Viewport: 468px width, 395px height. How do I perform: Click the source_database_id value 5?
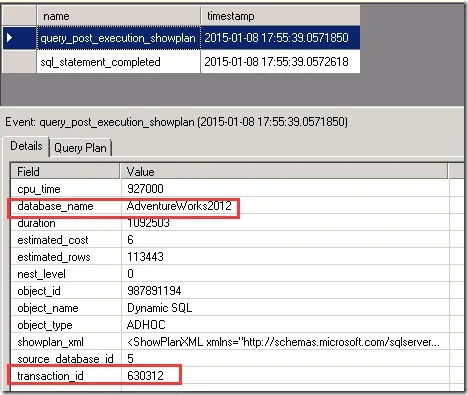pos(130,359)
